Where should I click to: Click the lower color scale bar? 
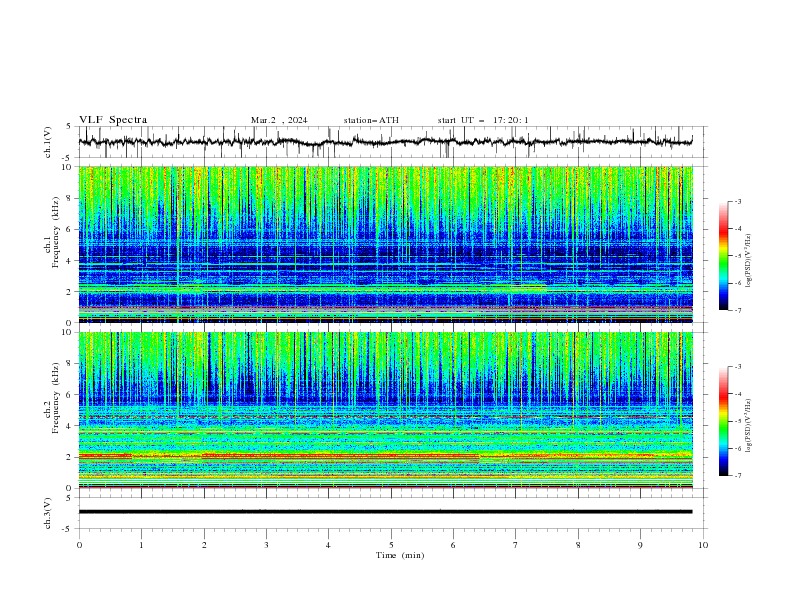point(724,421)
